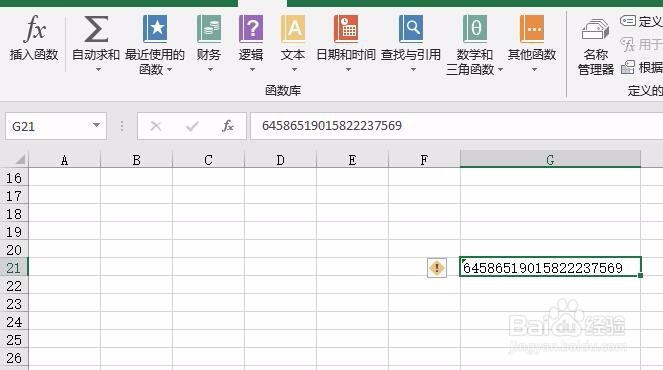Select column D header
This screenshot has height=370, width=663.
coord(280,160)
